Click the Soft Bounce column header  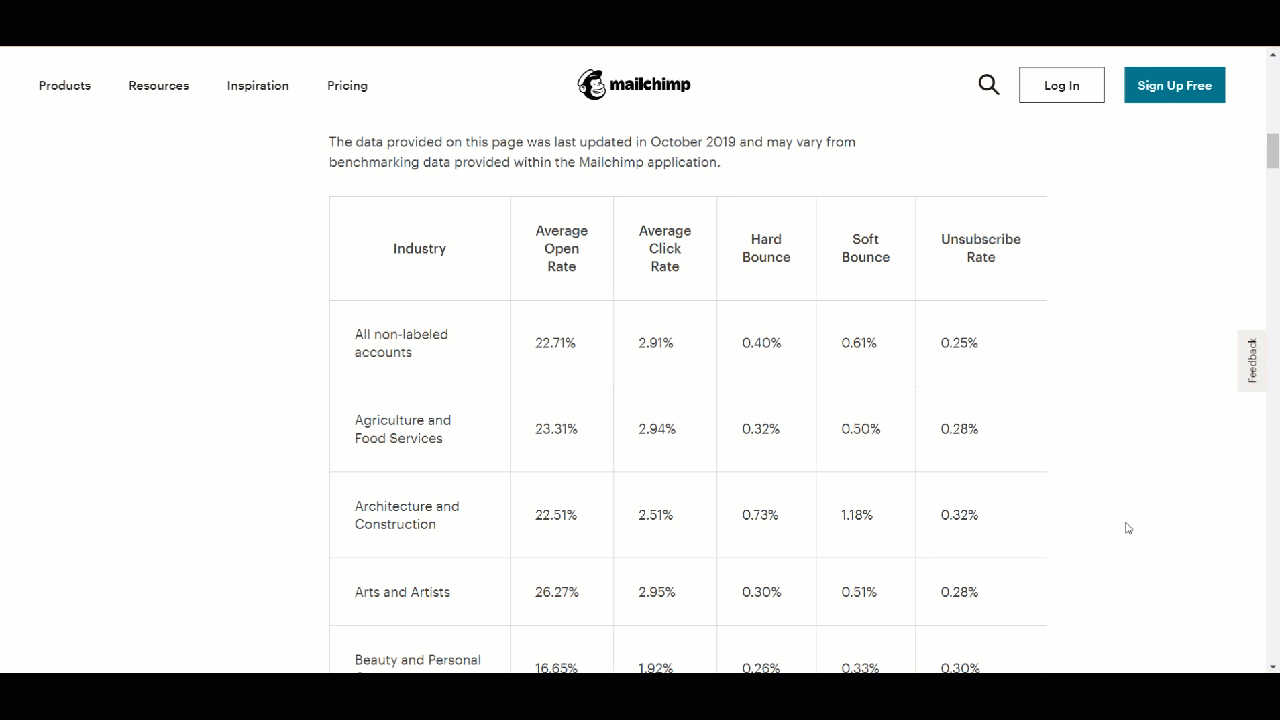(x=866, y=248)
